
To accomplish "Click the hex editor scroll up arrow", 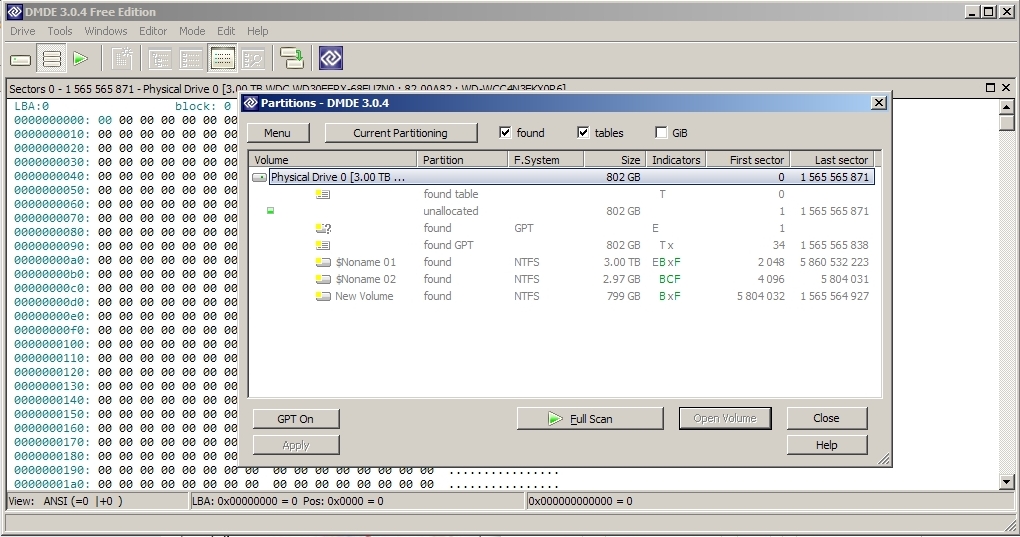I will click(x=1006, y=107).
